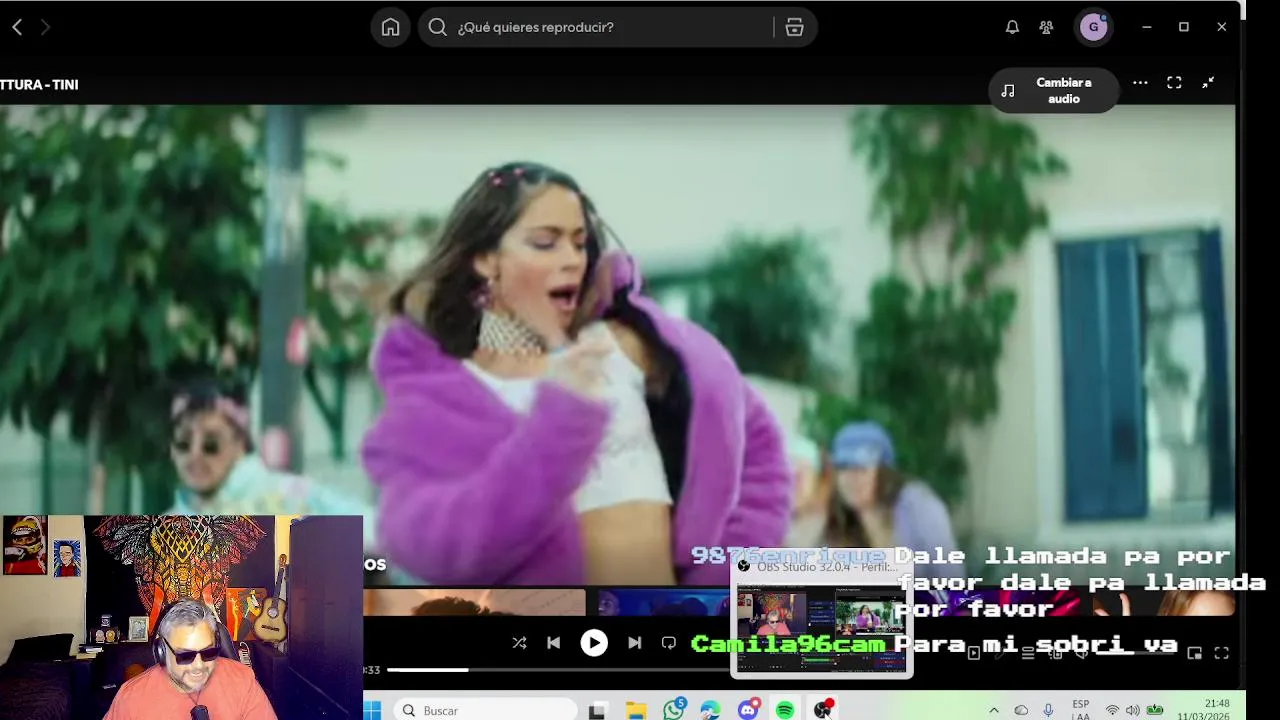
Task: Open WhatsApp from the taskbar
Action: click(x=674, y=710)
